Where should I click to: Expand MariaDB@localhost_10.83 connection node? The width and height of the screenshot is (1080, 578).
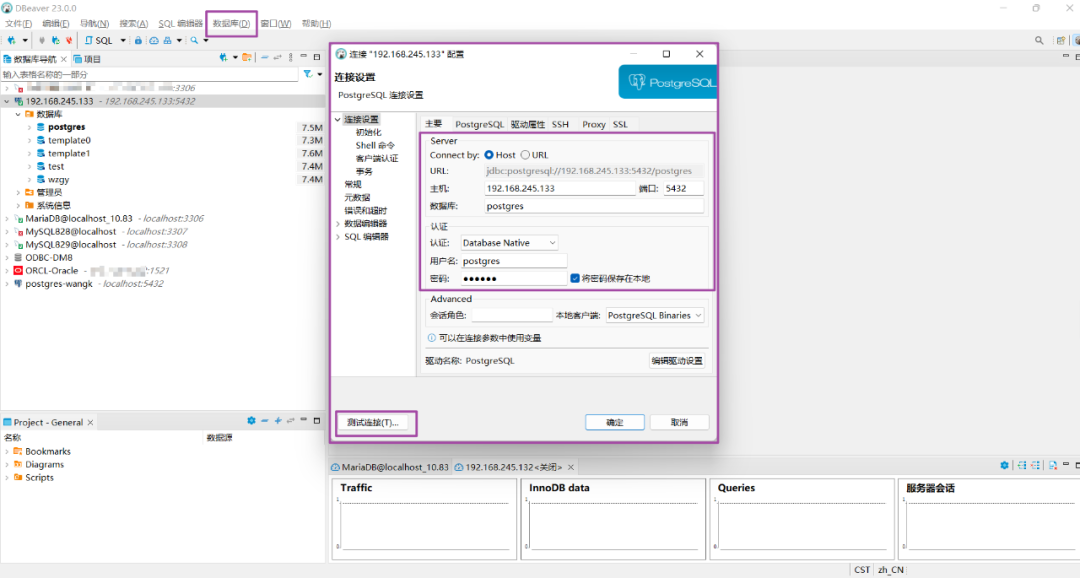(x=7, y=218)
